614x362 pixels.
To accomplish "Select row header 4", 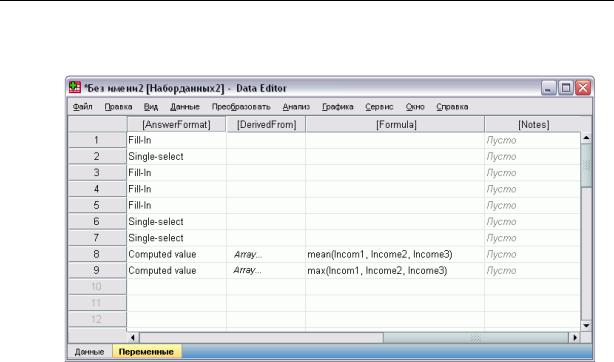I will (97, 189).
